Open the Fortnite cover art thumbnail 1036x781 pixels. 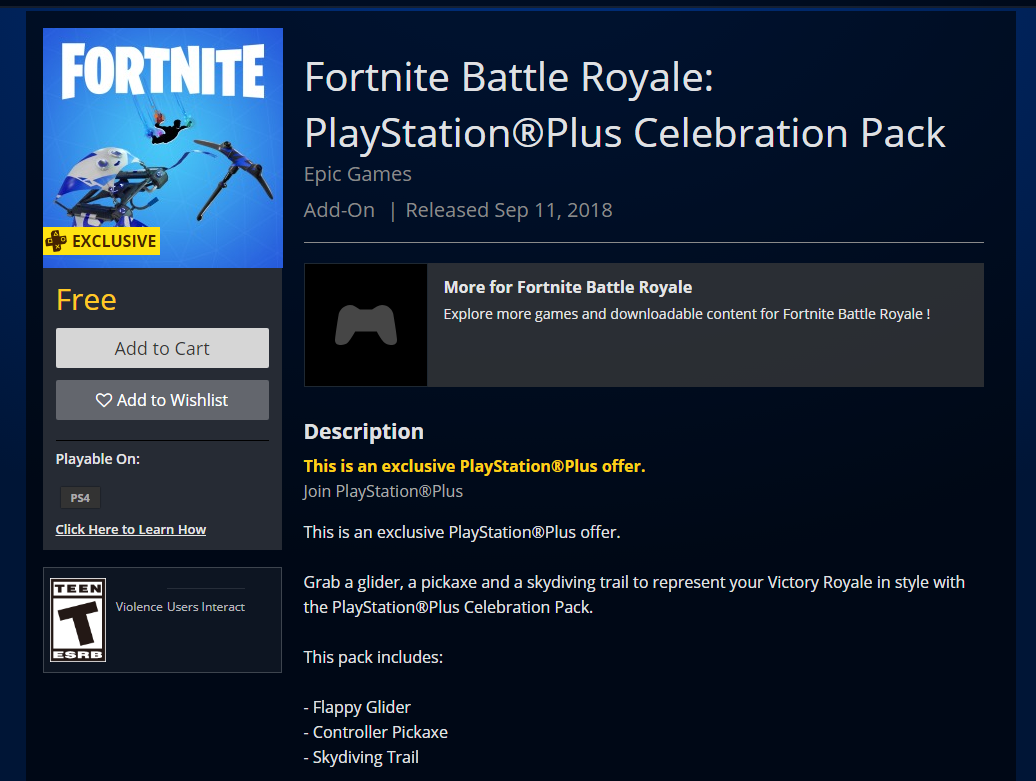tap(163, 148)
